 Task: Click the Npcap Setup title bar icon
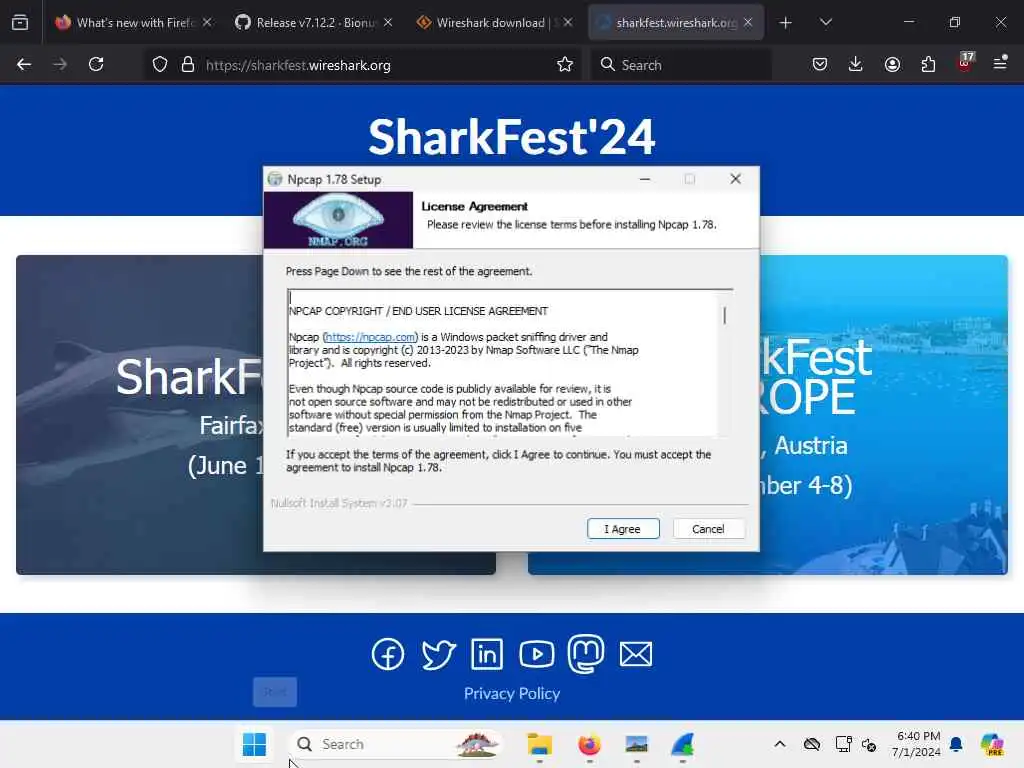point(275,179)
